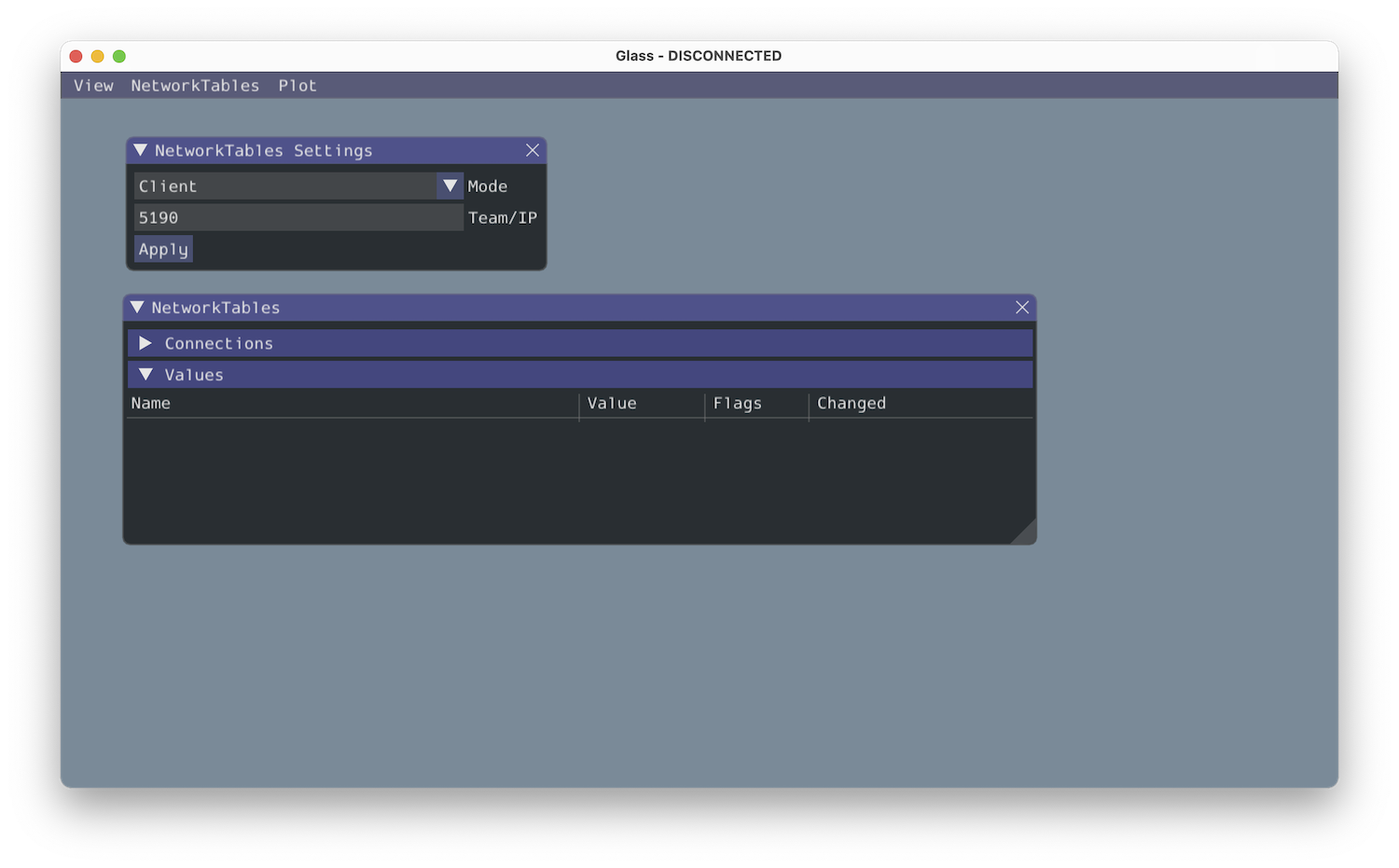Open the View menu
This screenshot has width=1399, height=868.
click(x=93, y=86)
